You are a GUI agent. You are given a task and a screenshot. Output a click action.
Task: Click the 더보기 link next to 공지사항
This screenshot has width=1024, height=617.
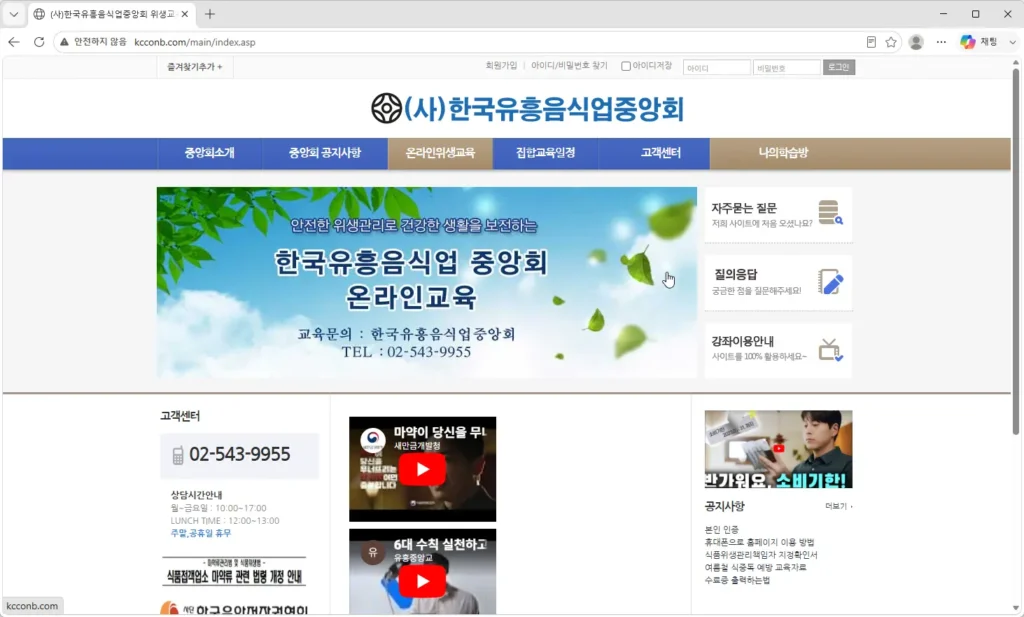tap(839, 506)
